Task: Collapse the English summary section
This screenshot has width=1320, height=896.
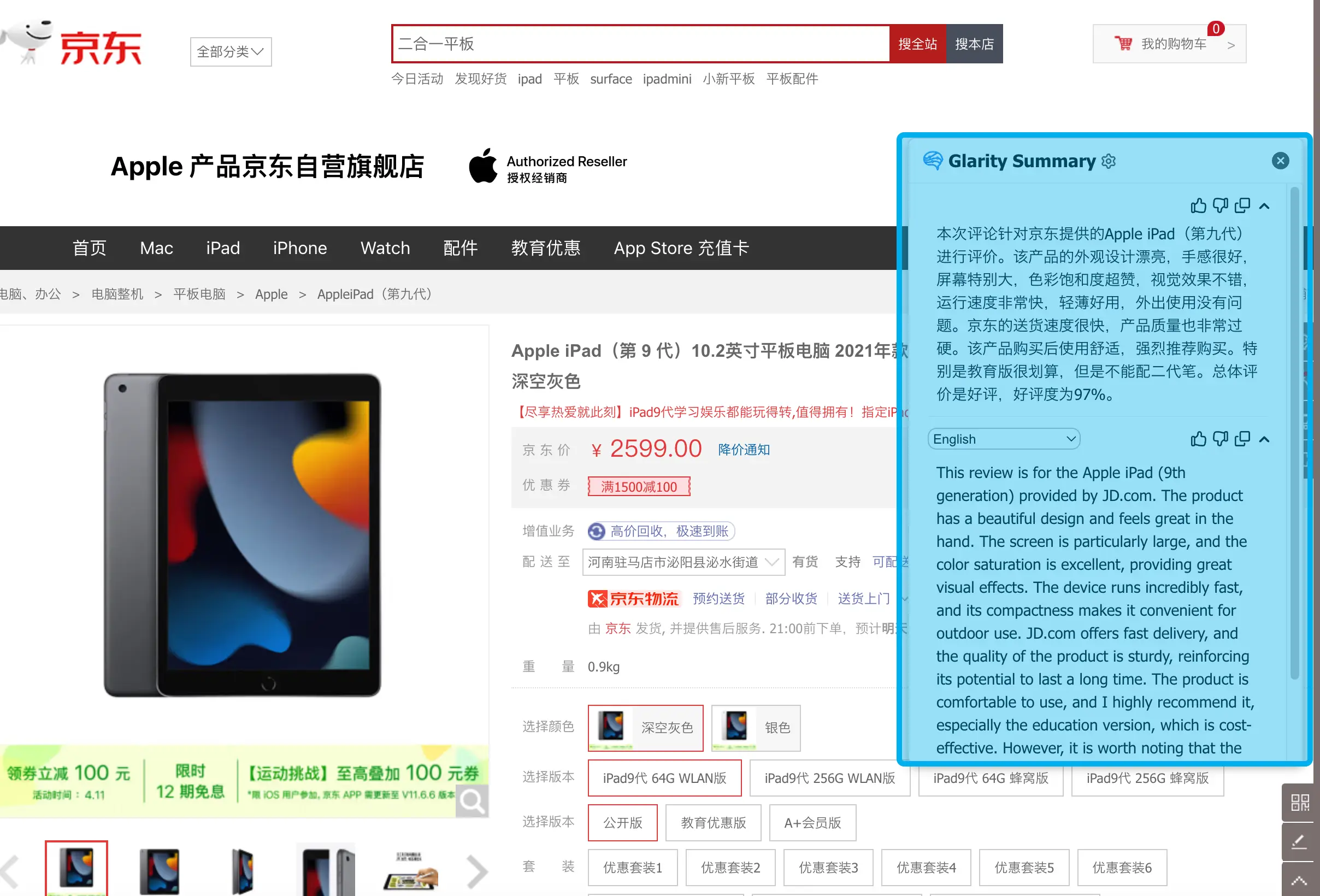Action: (x=1264, y=439)
